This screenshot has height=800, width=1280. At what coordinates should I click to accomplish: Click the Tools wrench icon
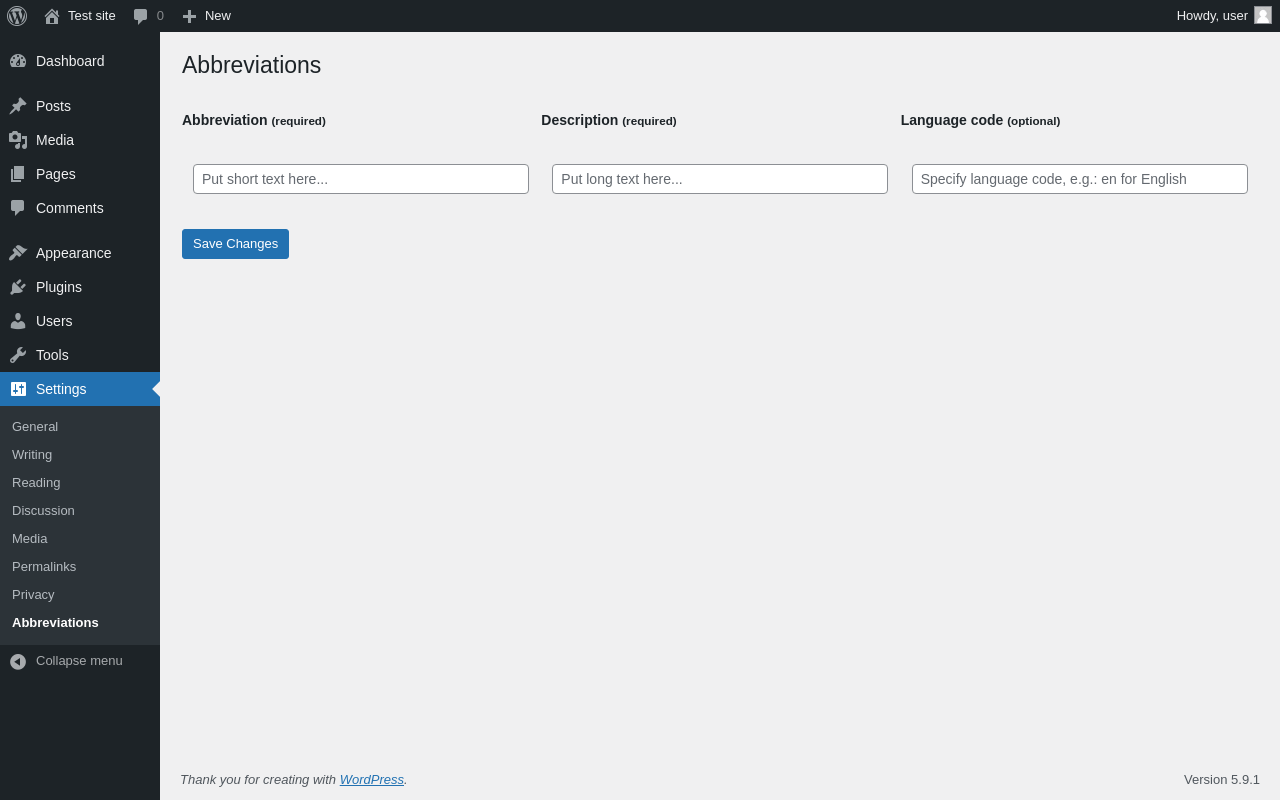[18, 355]
